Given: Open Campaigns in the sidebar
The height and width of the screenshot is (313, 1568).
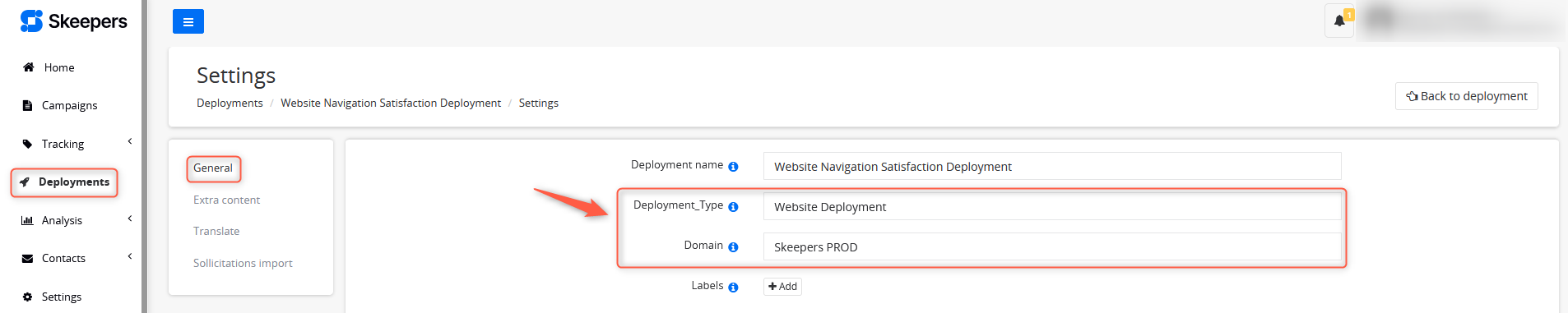Looking at the screenshot, I should pos(69,105).
